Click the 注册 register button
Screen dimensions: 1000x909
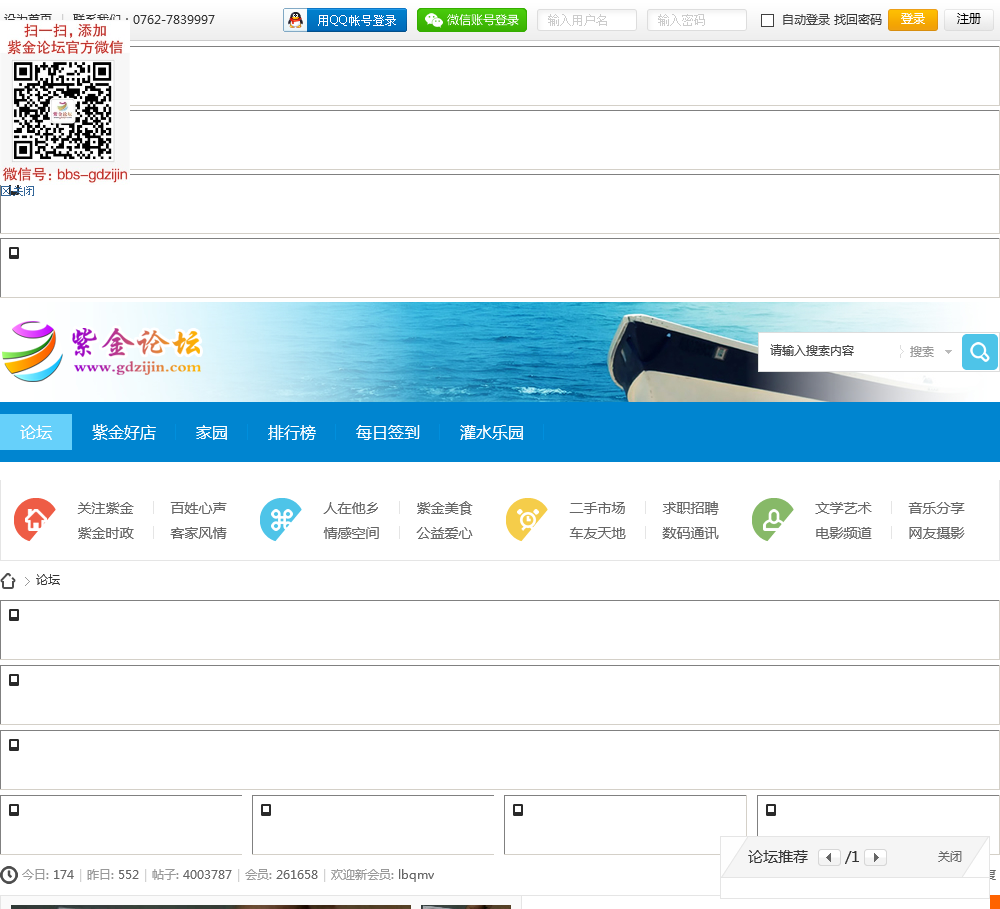tap(969, 20)
